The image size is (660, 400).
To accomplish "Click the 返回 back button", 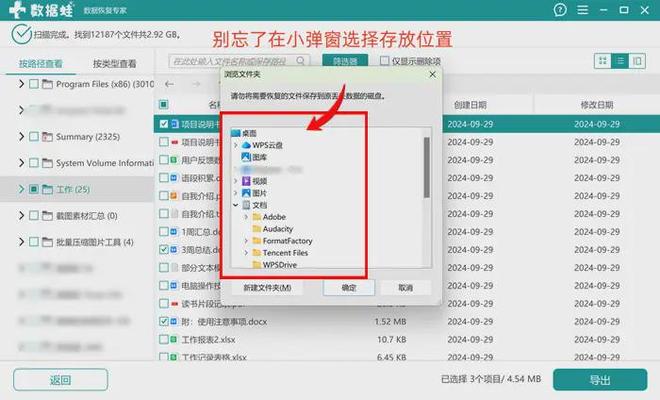I will tap(60, 380).
